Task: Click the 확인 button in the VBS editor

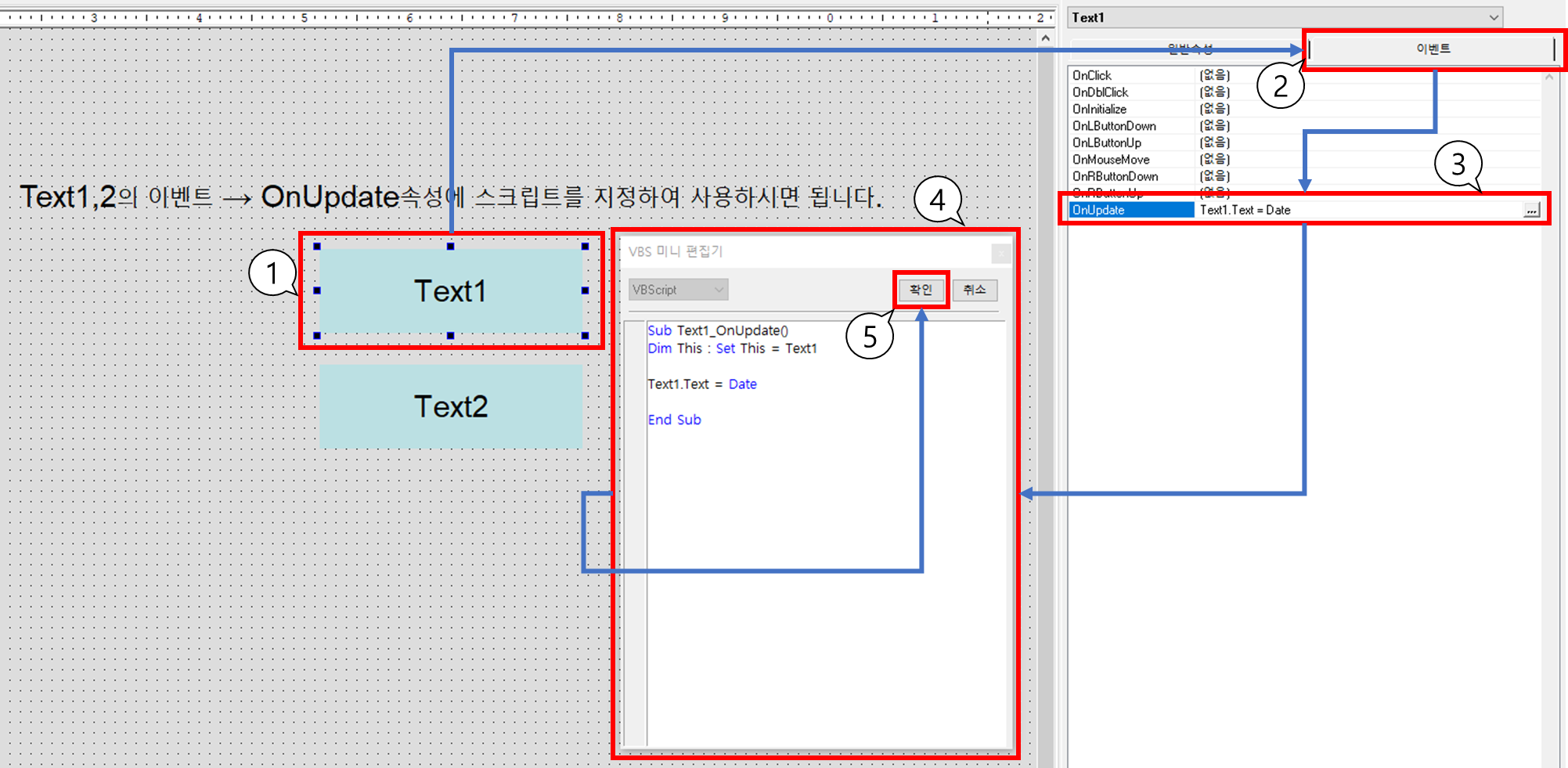Action: (921, 289)
